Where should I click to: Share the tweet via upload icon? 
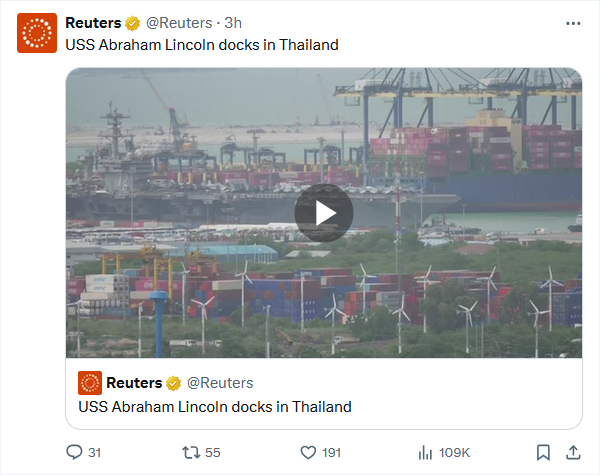click(x=573, y=452)
